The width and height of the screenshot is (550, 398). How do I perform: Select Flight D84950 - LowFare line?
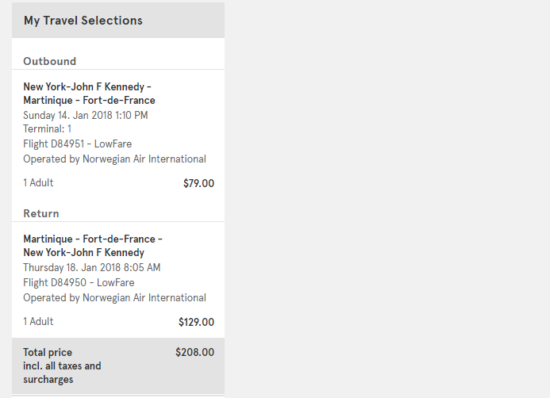click(x=79, y=283)
